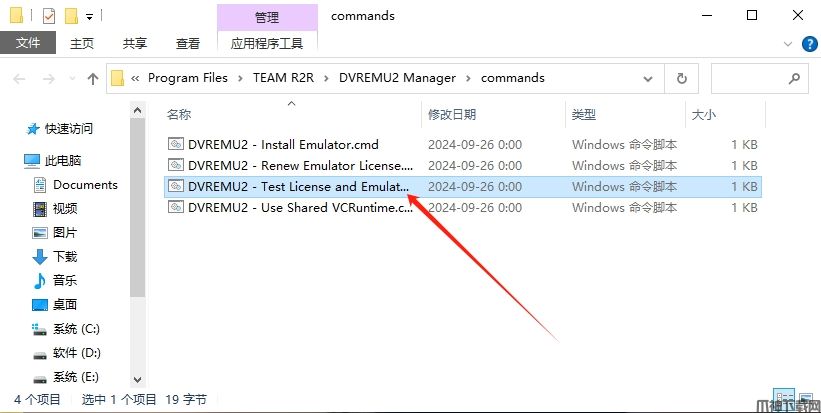Select the 应用程序工具 tab

267,43
